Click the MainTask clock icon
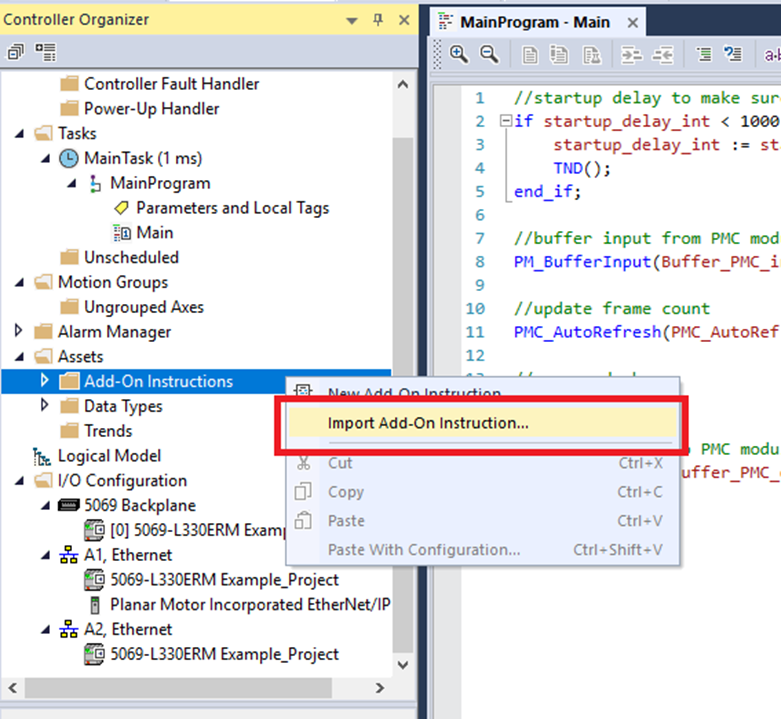Screen dimensions: 781x719 pos(69,158)
